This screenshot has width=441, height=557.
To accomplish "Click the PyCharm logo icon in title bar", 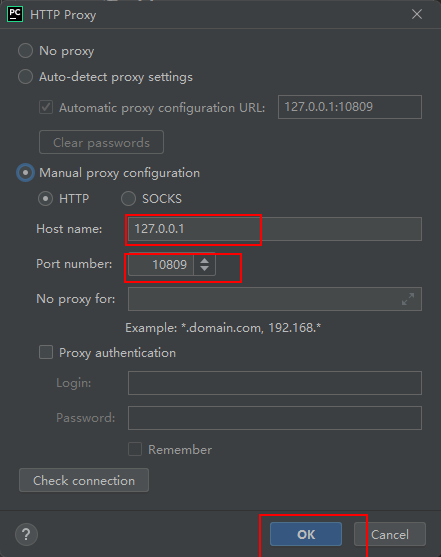I will tap(15, 15).
